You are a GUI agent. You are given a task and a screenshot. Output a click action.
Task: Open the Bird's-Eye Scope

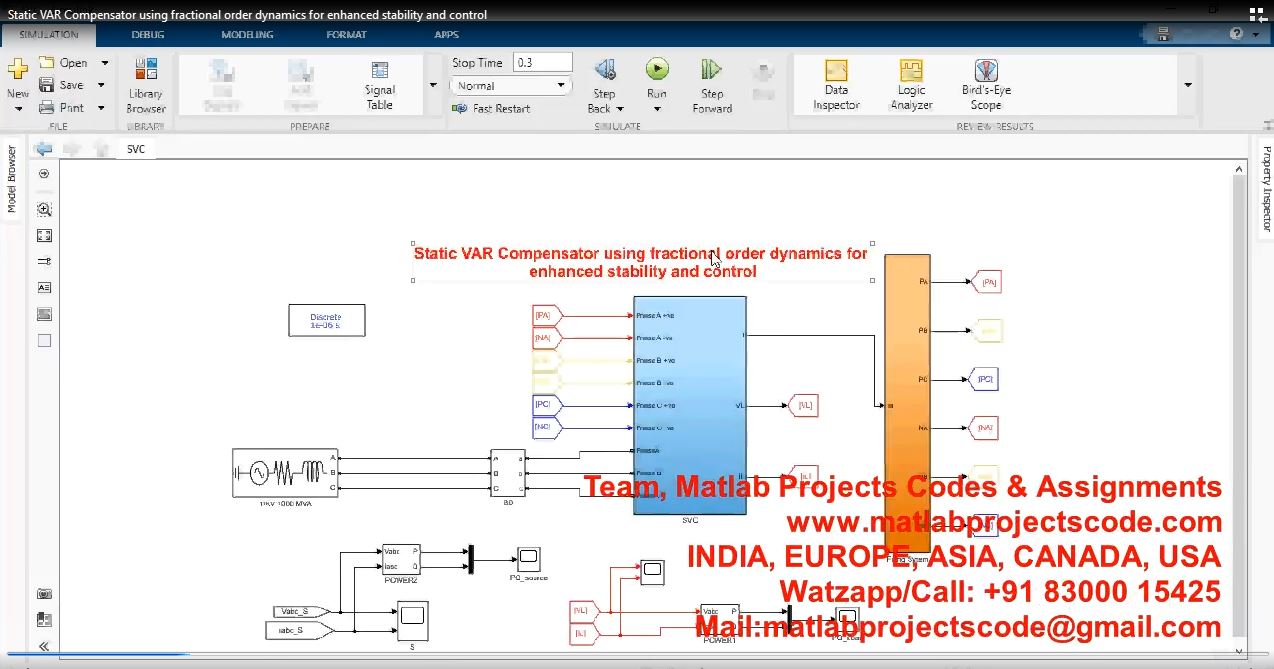point(986,84)
